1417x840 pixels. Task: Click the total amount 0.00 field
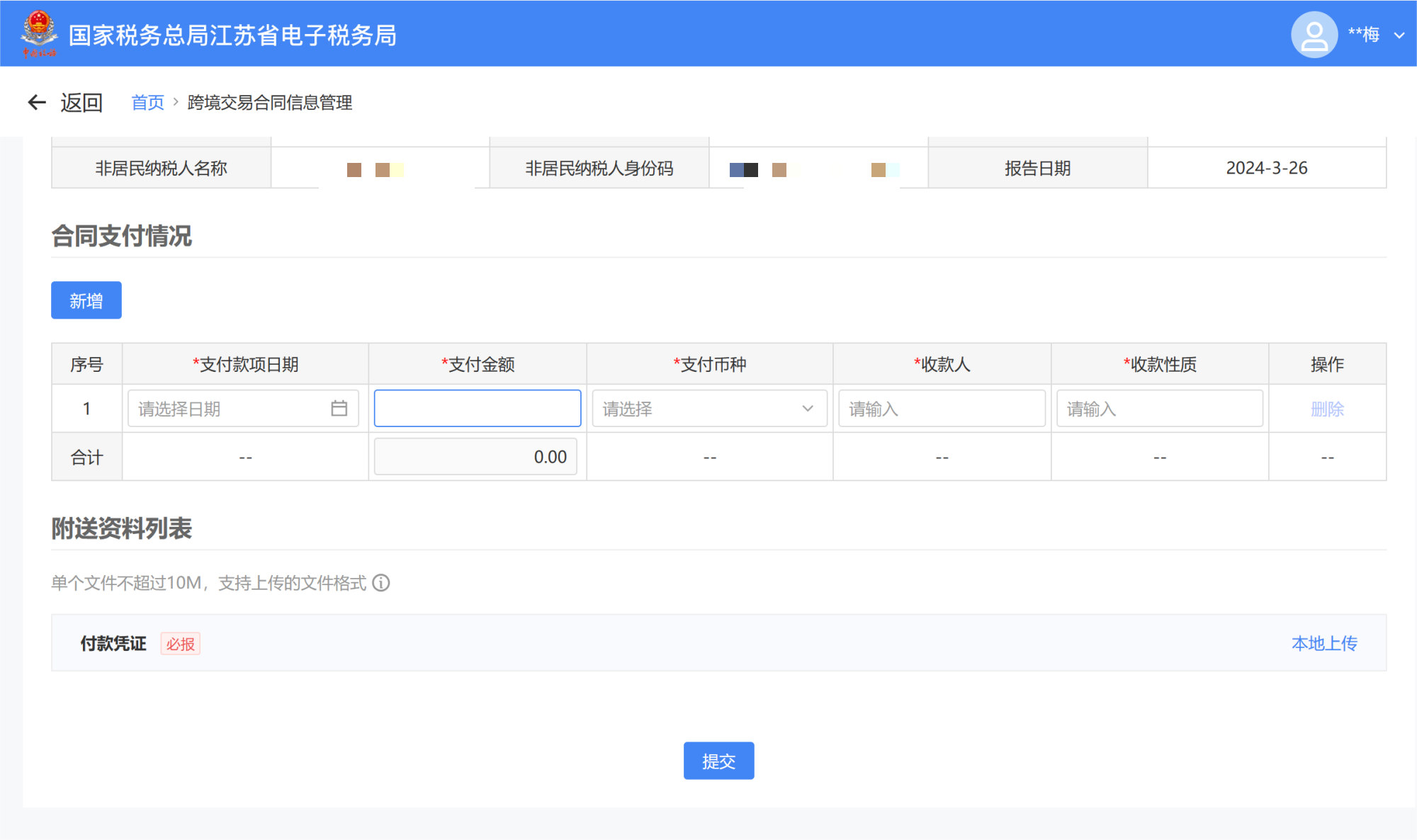pos(475,457)
